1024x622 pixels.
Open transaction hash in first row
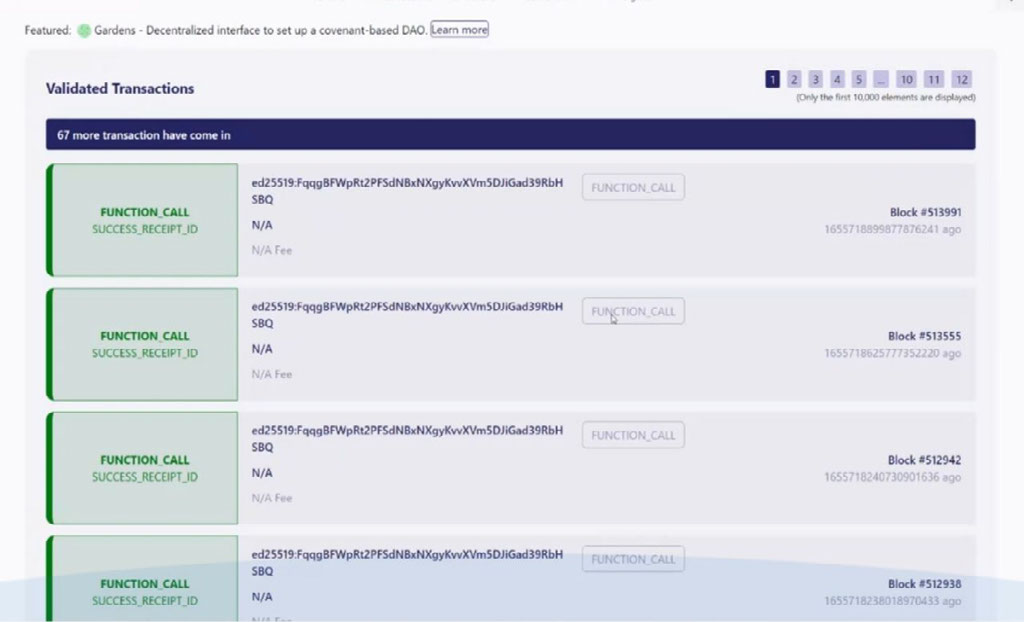pos(407,191)
